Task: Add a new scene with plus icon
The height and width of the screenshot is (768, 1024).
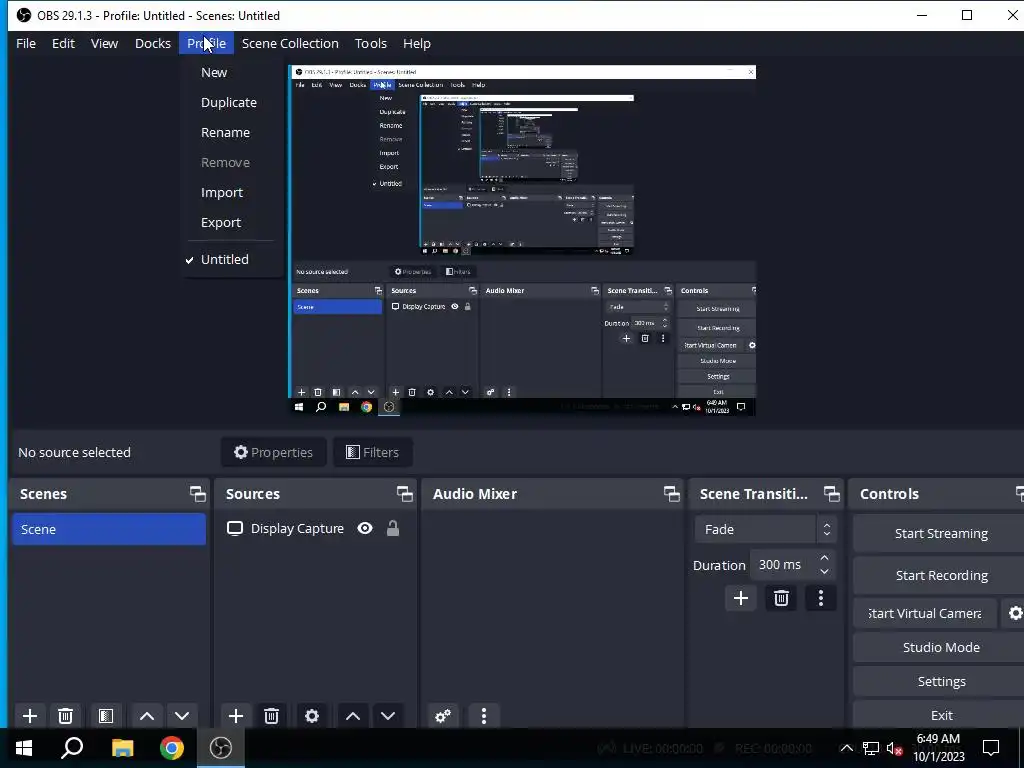Action: [29, 716]
